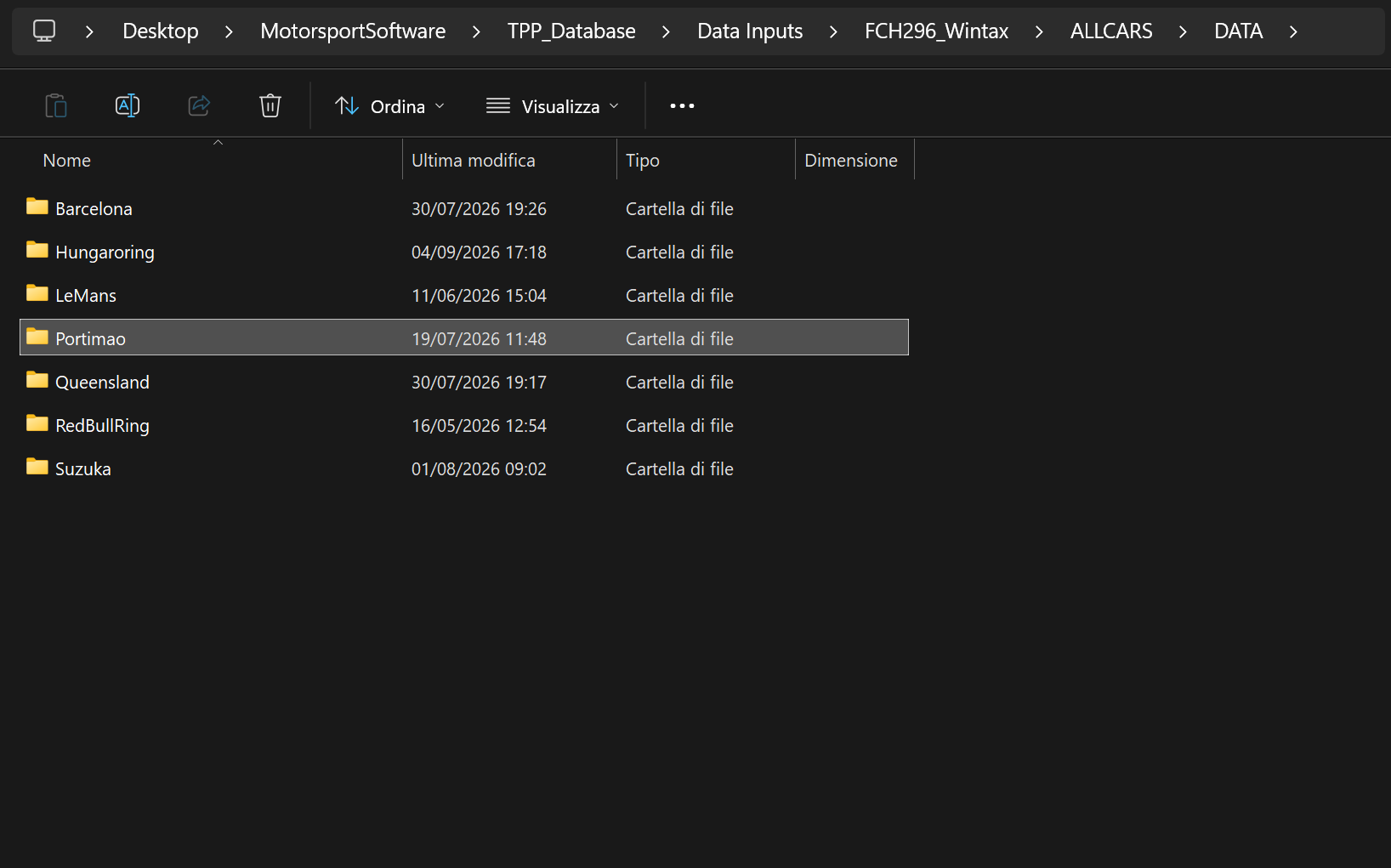
Task: Click the Queensland folder name
Action: (x=102, y=382)
